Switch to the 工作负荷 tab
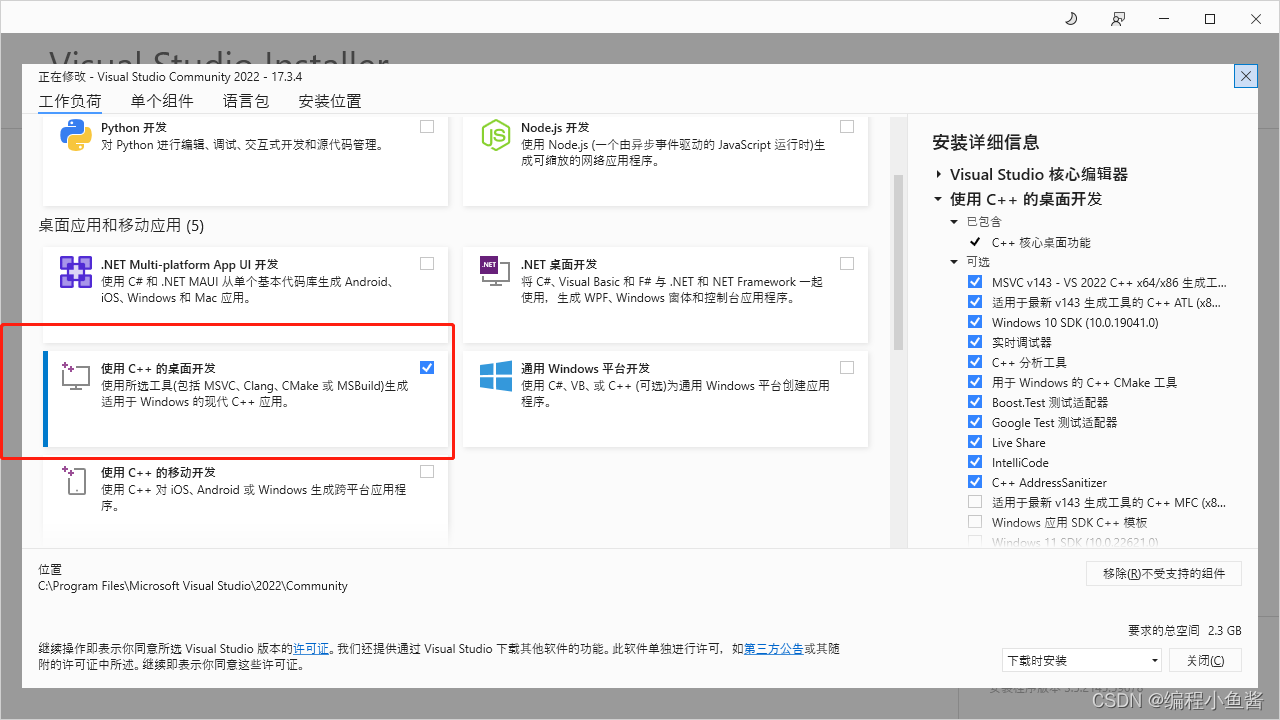1280x720 pixels. (x=70, y=101)
